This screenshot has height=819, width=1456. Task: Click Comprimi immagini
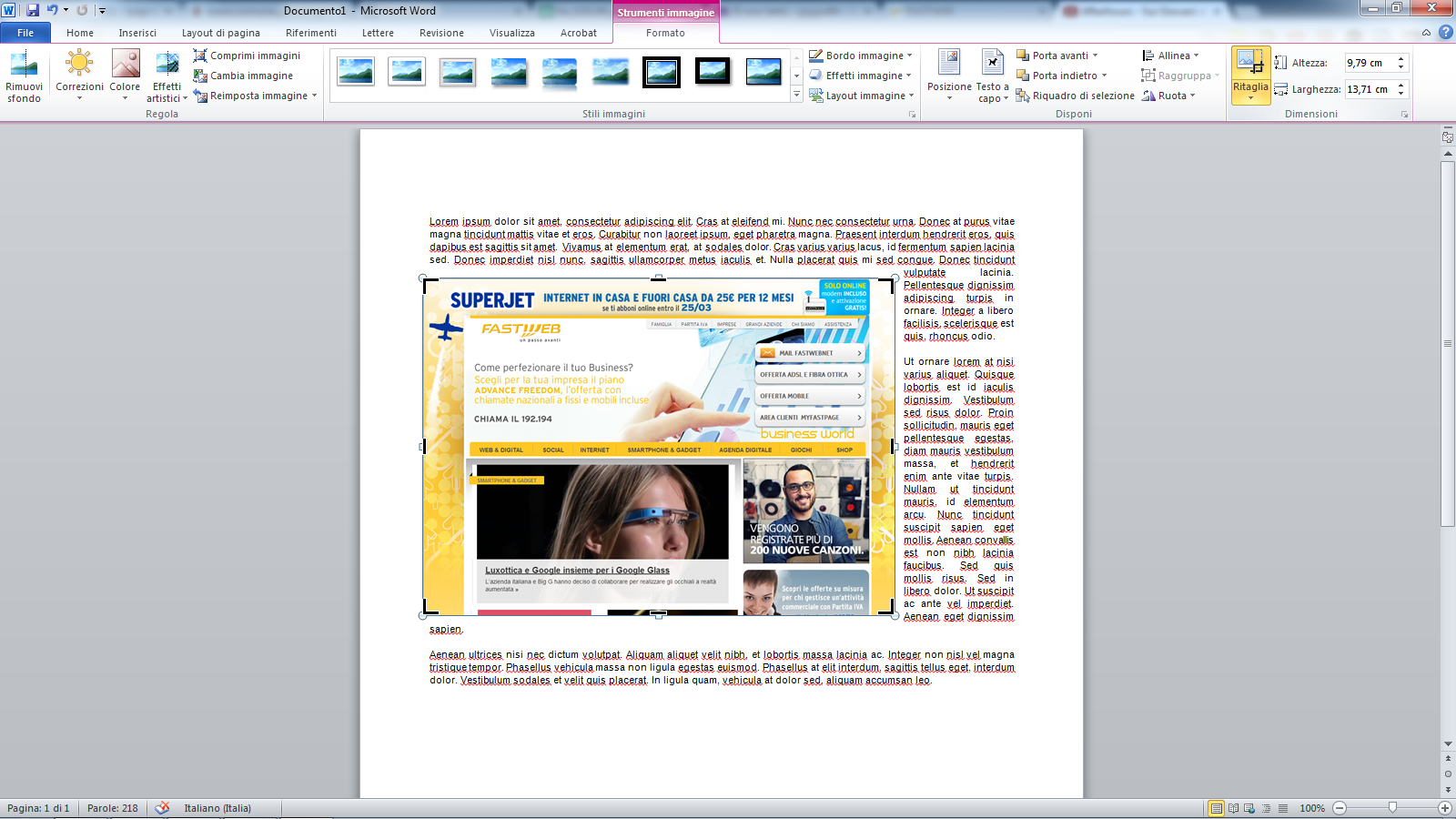pos(247,56)
